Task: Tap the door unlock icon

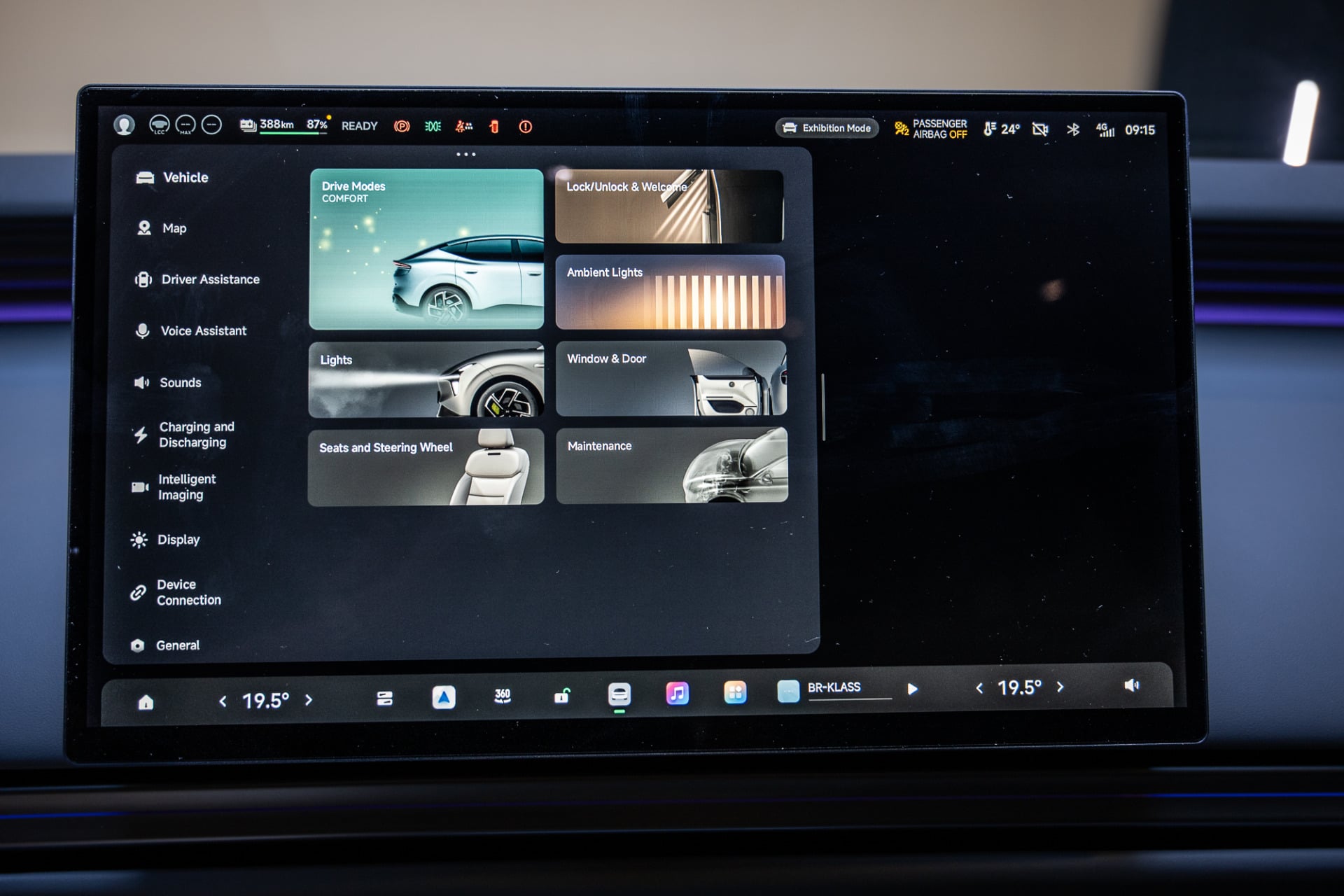Action: click(x=562, y=695)
